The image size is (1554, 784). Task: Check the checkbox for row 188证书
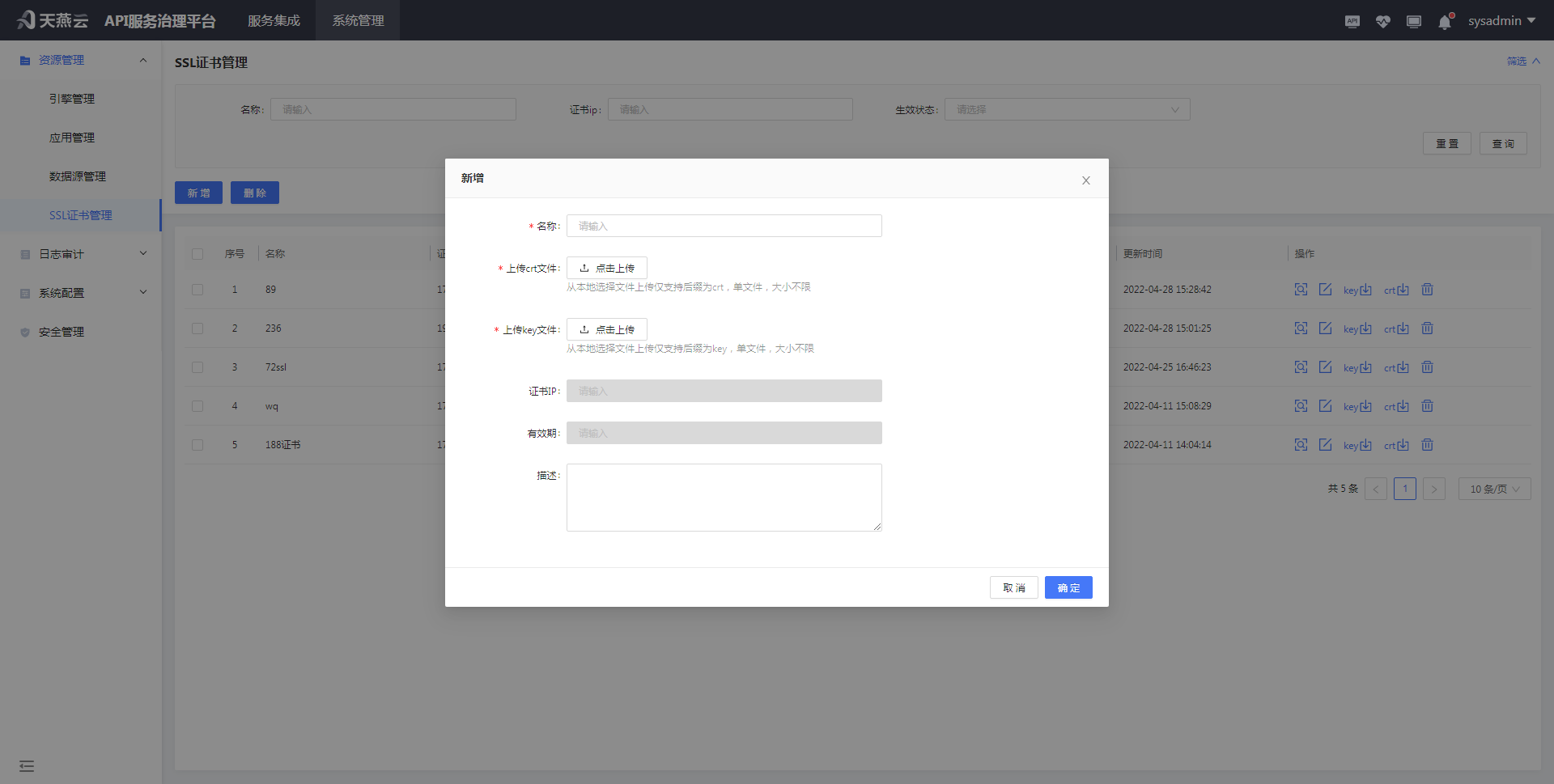tap(197, 444)
